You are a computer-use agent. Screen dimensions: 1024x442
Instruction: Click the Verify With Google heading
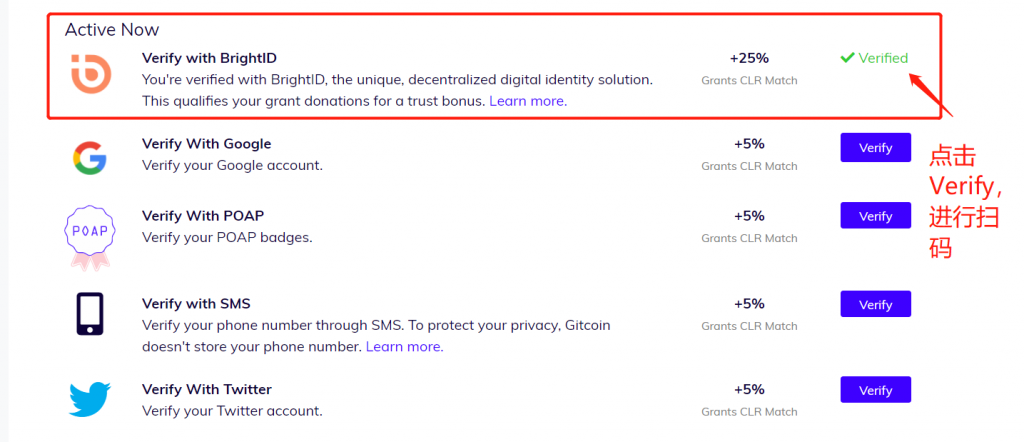point(206,144)
